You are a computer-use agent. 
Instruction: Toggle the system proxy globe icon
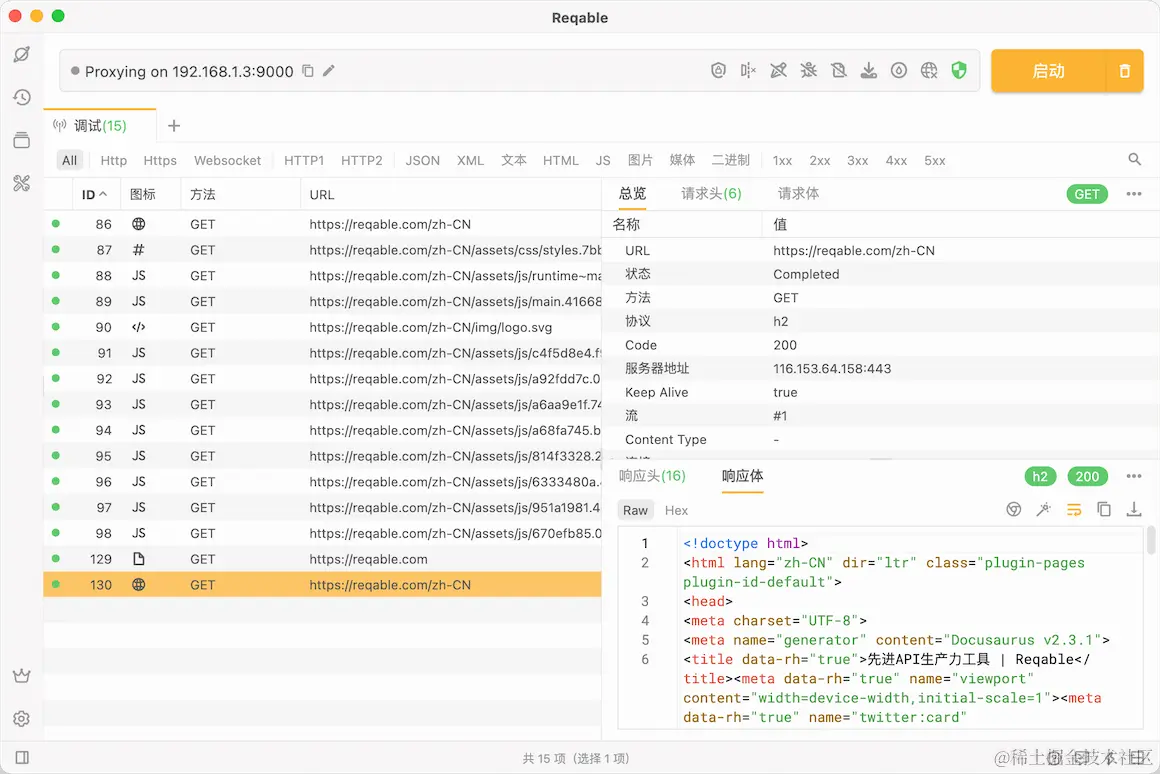[929, 70]
